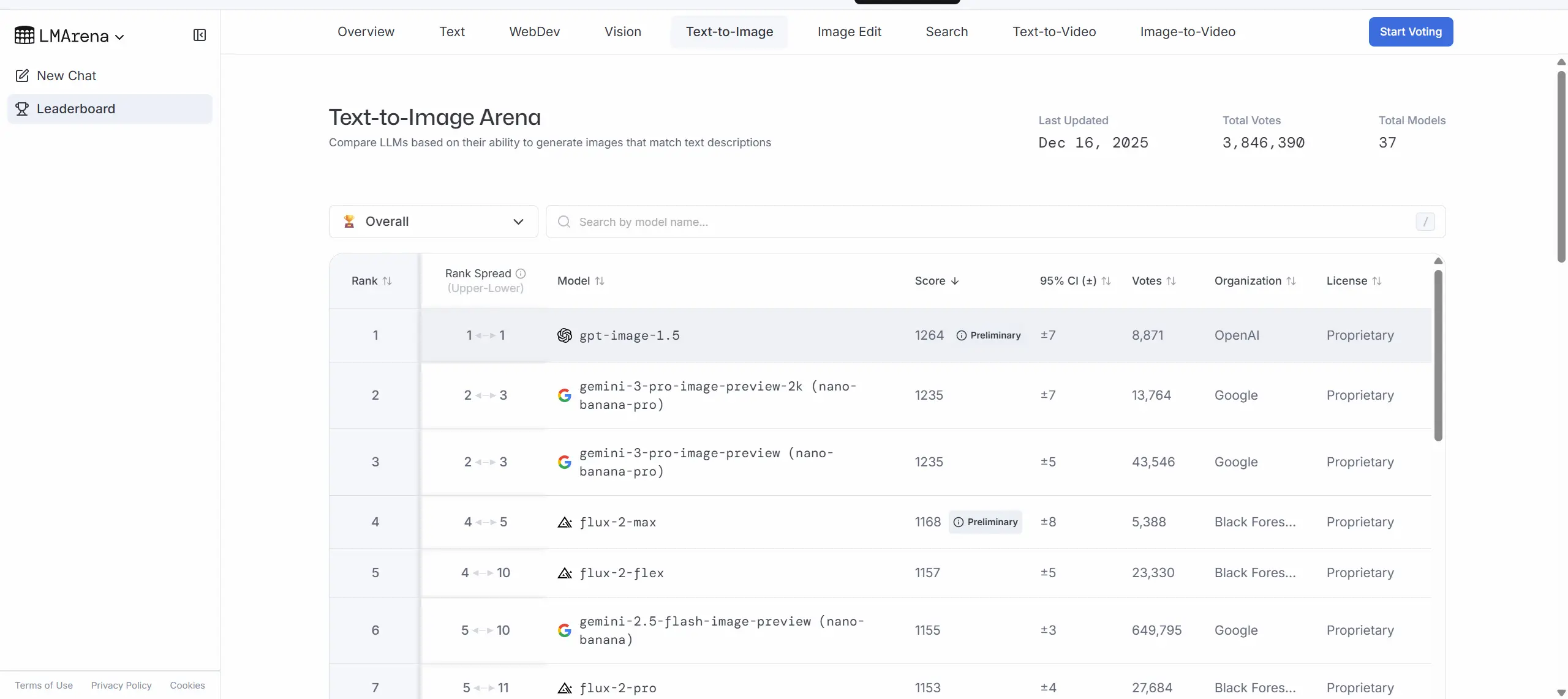The width and height of the screenshot is (1568, 699).
Task: Open the Overall category dropdown
Action: [433, 222]
